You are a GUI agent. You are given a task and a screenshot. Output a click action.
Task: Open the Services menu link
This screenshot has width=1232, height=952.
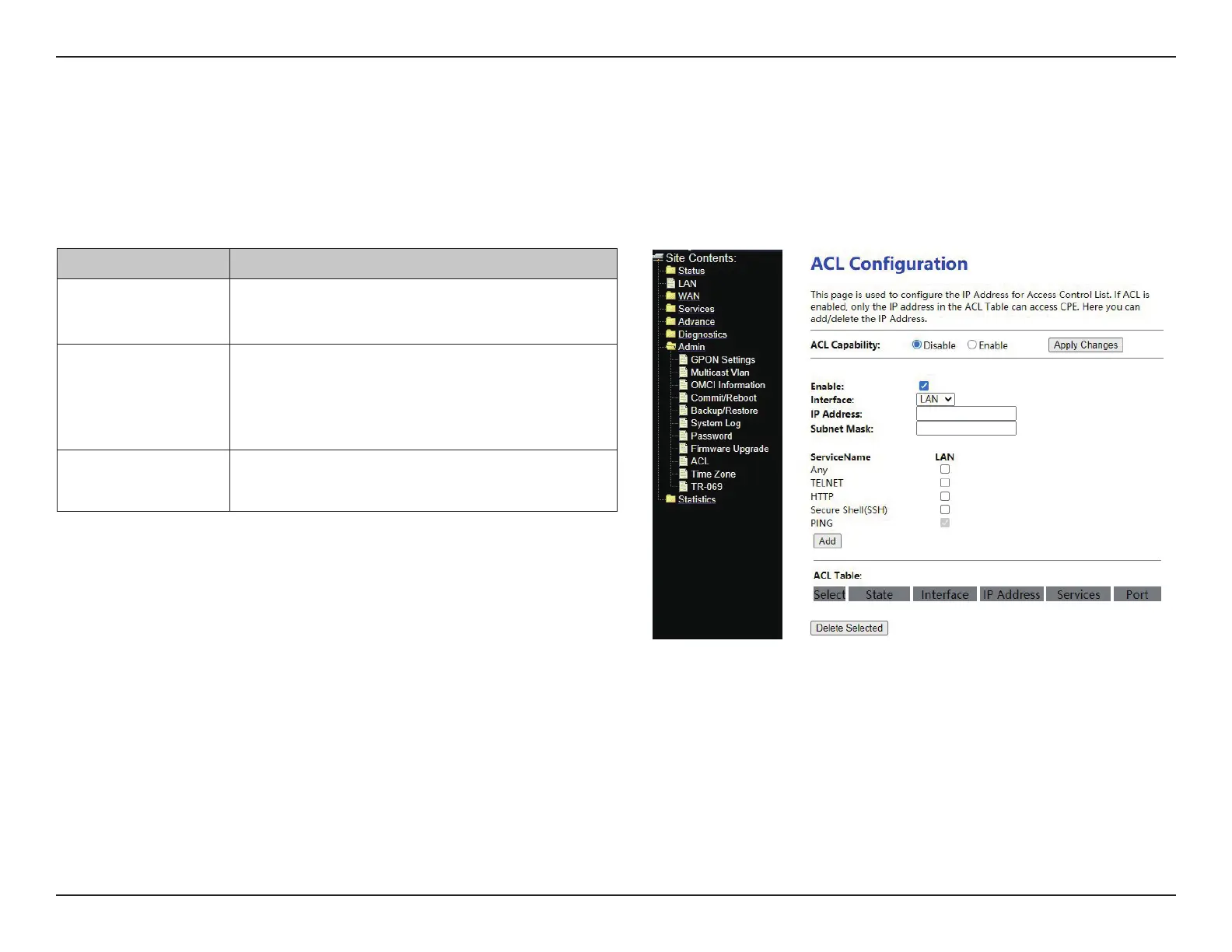[696, 309]
